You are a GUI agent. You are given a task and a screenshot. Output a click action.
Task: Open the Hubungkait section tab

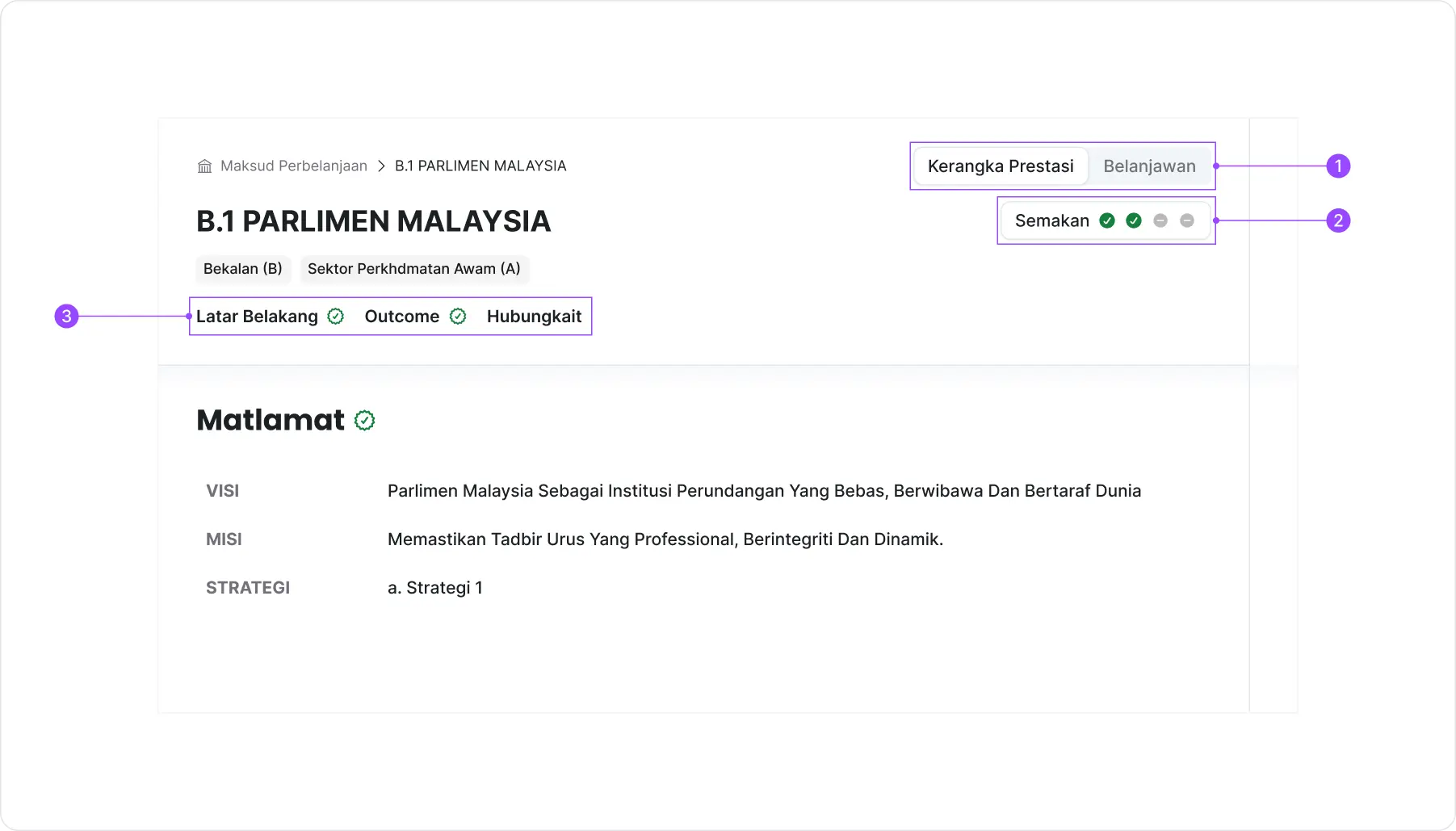[534, 317]
